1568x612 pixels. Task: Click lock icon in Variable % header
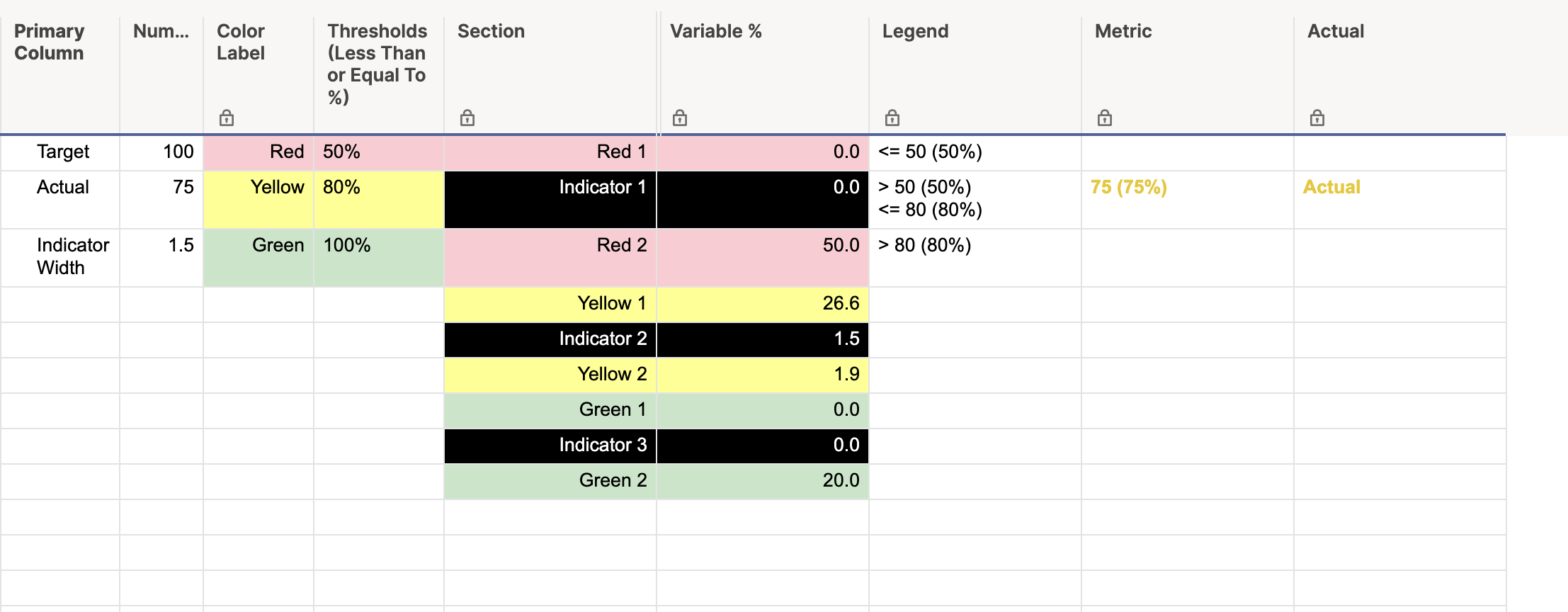680,118
